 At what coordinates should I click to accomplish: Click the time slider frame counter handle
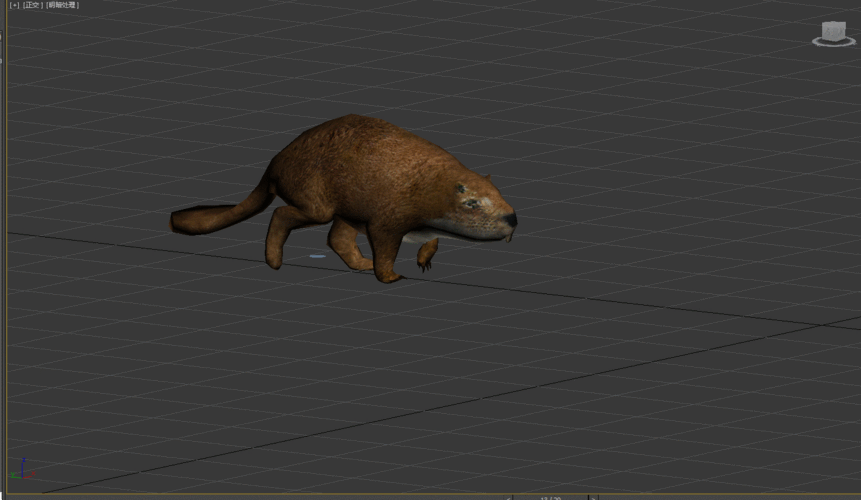(551, 497)
